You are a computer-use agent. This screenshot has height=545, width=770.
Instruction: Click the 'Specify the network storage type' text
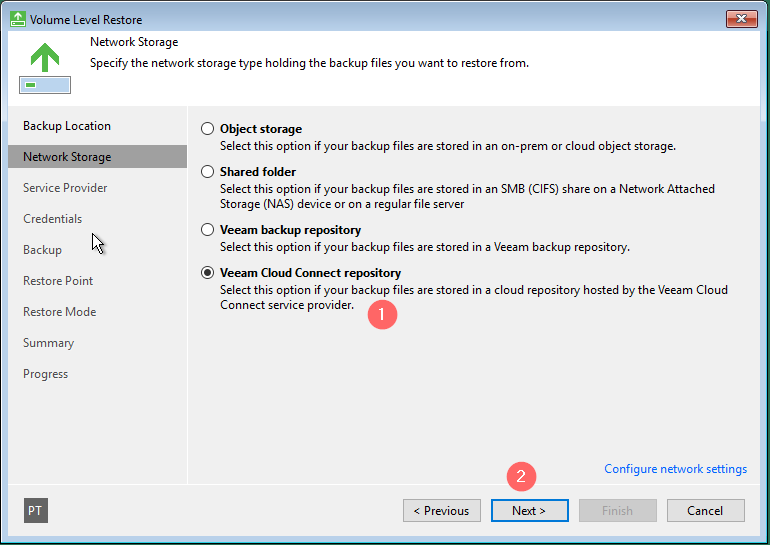pos(309,63)
